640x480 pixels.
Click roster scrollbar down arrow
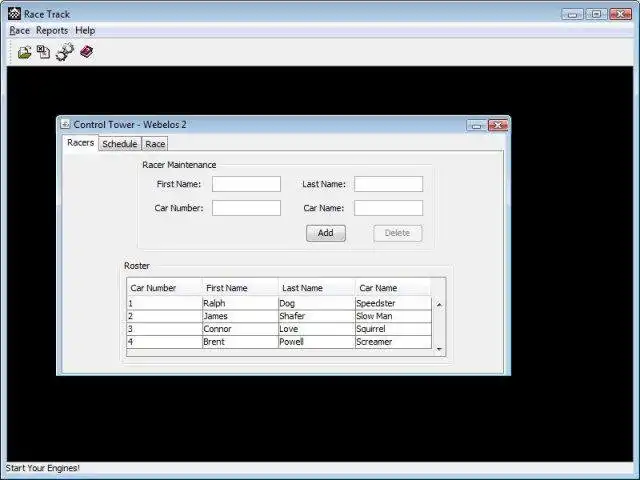pos(439,349)
